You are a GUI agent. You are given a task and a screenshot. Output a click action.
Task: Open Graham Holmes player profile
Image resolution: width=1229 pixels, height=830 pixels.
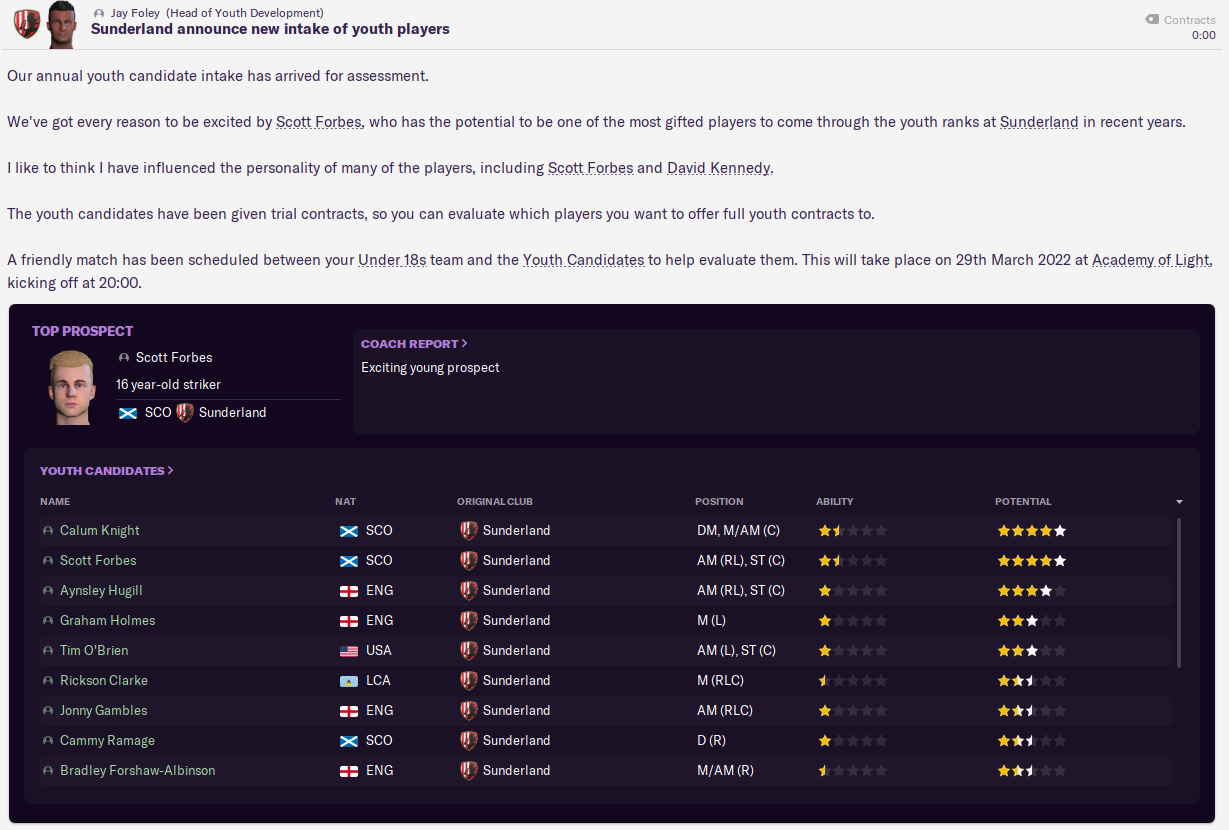108,621
